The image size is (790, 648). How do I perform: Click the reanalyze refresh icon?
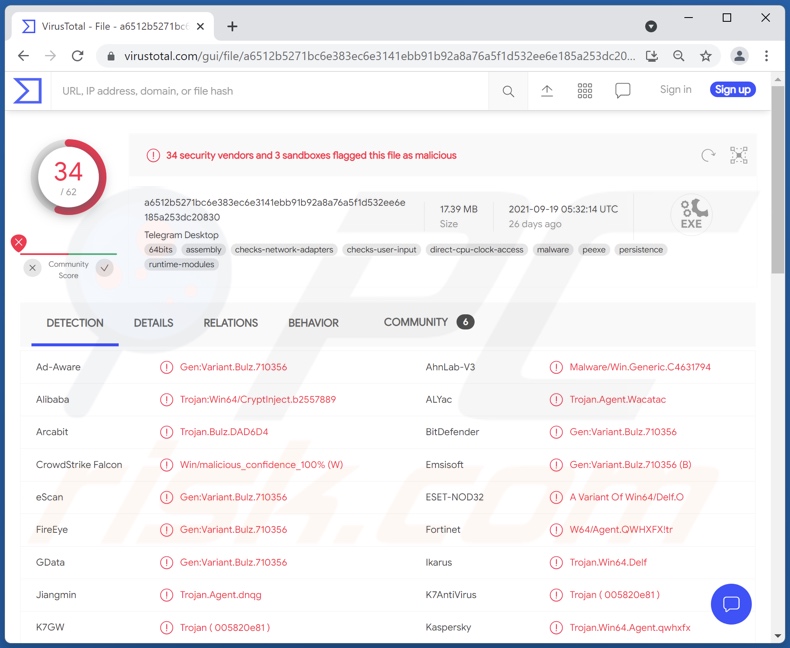coord(708,155)
